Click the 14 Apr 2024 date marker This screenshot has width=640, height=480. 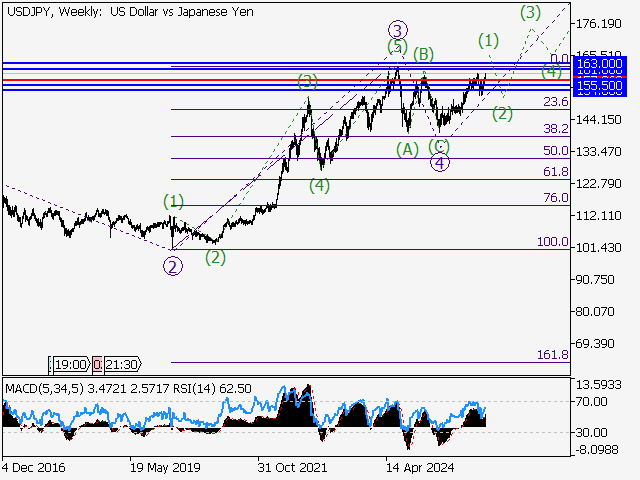click(x=420, y=467)
